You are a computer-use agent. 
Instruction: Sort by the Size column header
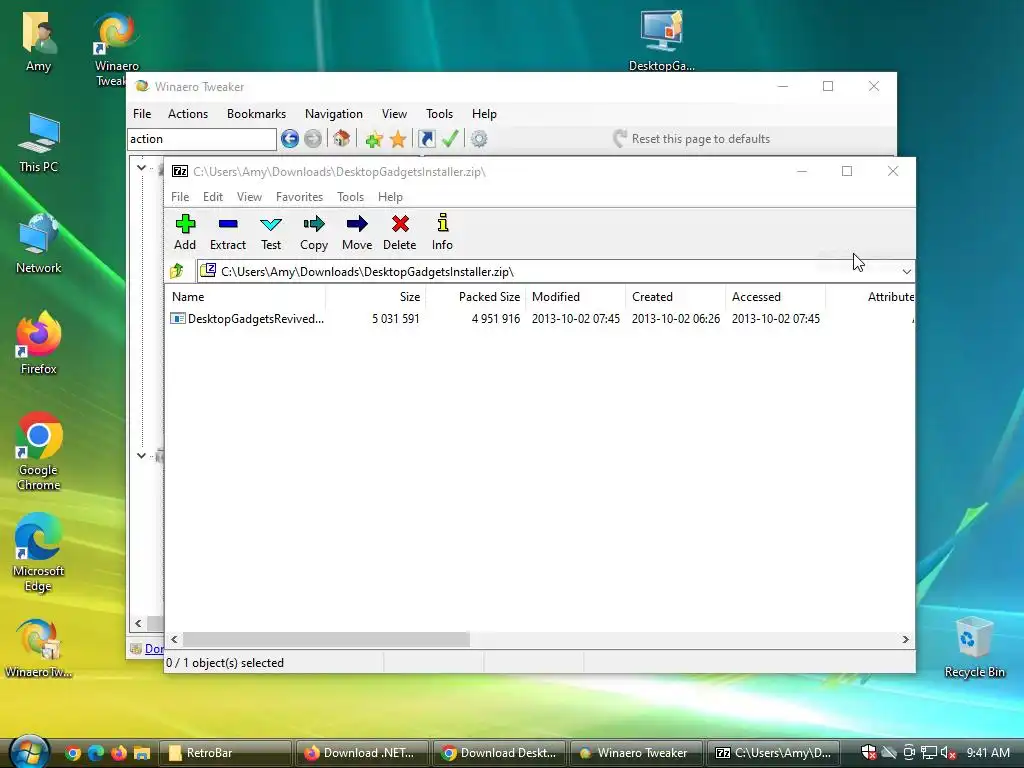tap(376, 296)
